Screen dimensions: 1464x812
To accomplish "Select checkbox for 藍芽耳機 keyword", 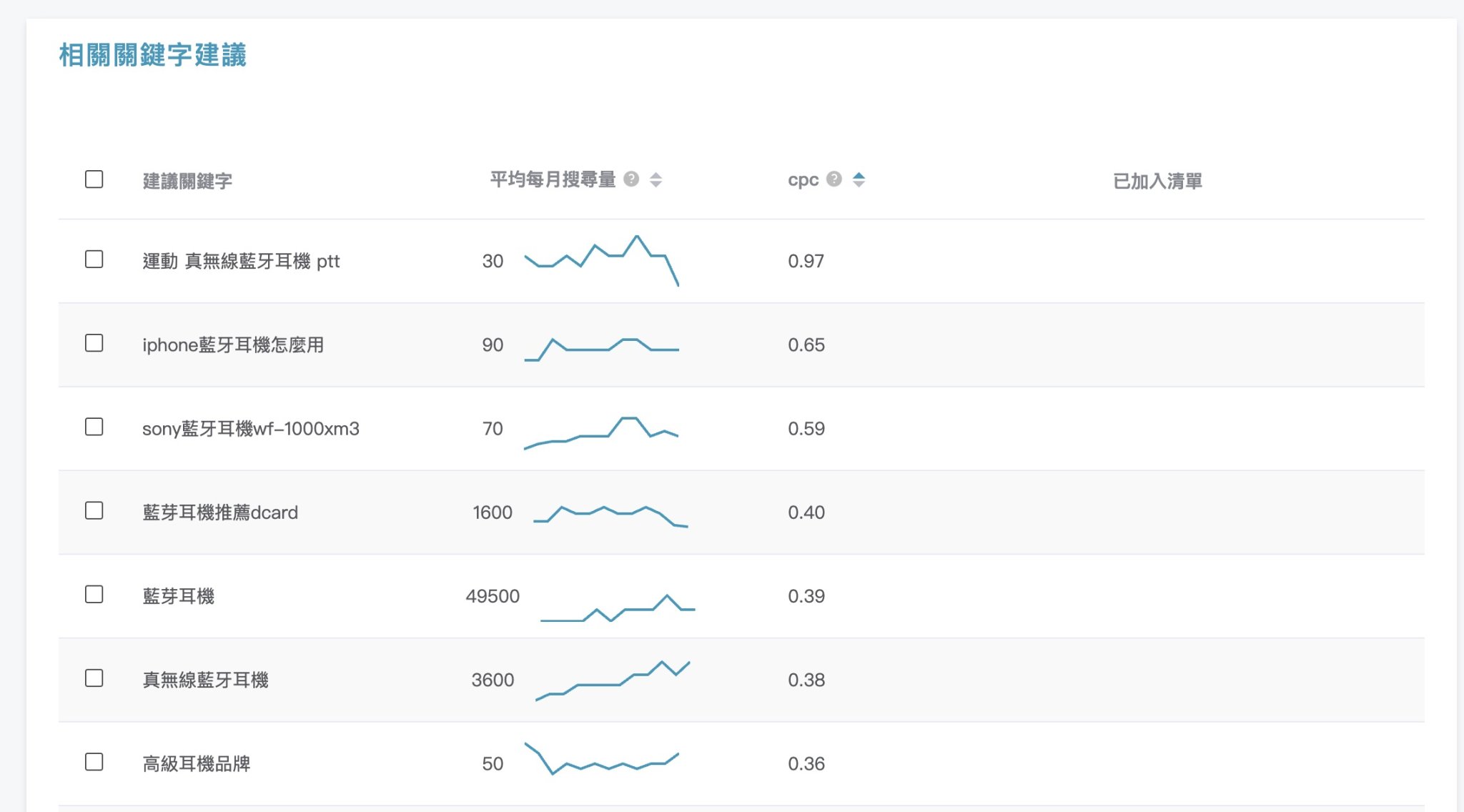I will point(94,595).
